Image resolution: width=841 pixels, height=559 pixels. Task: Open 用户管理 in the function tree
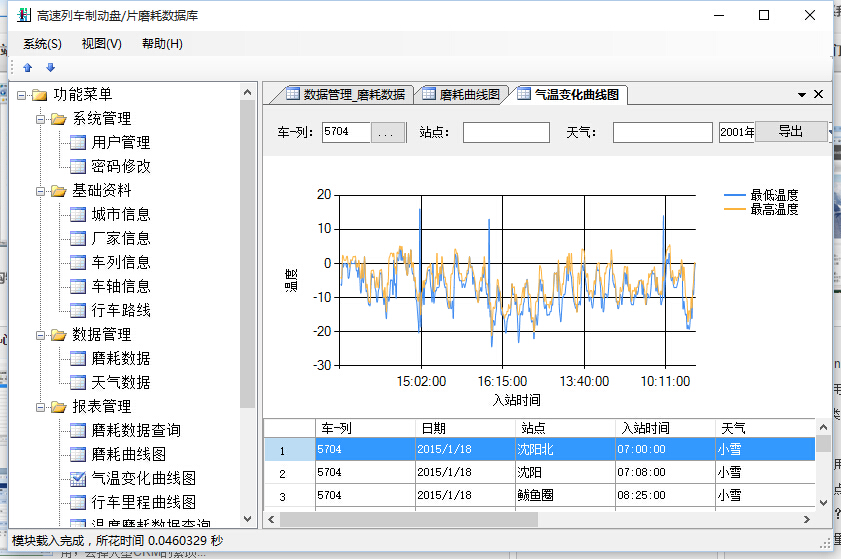click(x=120, y=142)
